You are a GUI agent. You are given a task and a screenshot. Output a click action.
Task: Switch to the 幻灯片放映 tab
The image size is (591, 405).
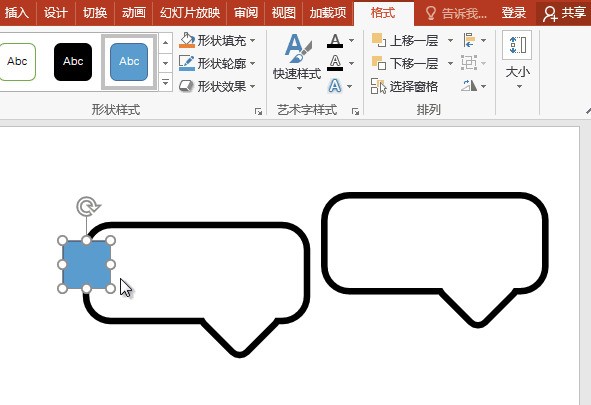190,13
